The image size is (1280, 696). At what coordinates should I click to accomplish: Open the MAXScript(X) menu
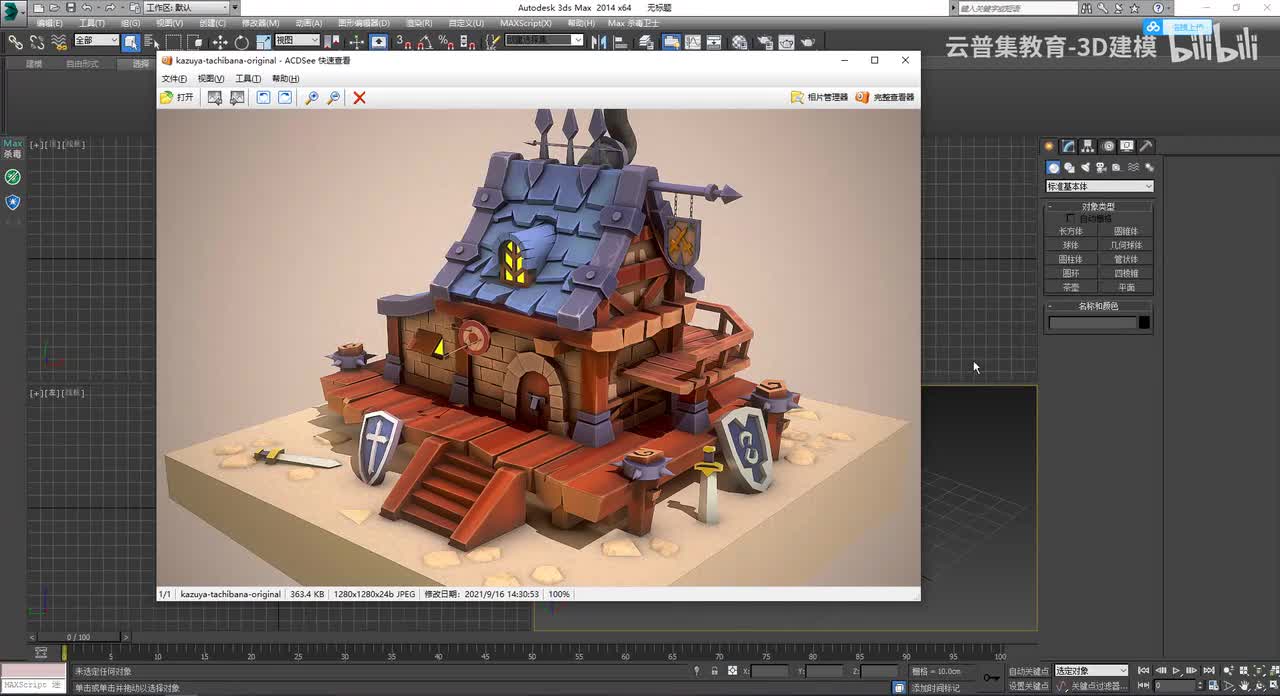pos(525,23)
